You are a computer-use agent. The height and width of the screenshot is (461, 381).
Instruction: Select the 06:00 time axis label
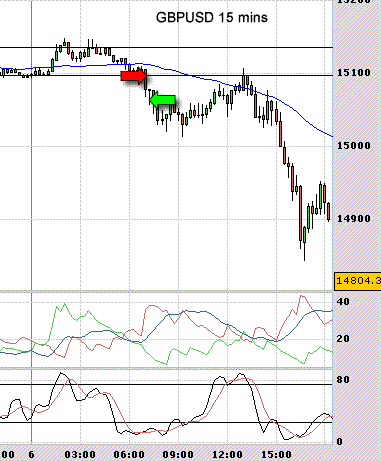[129, 454]
